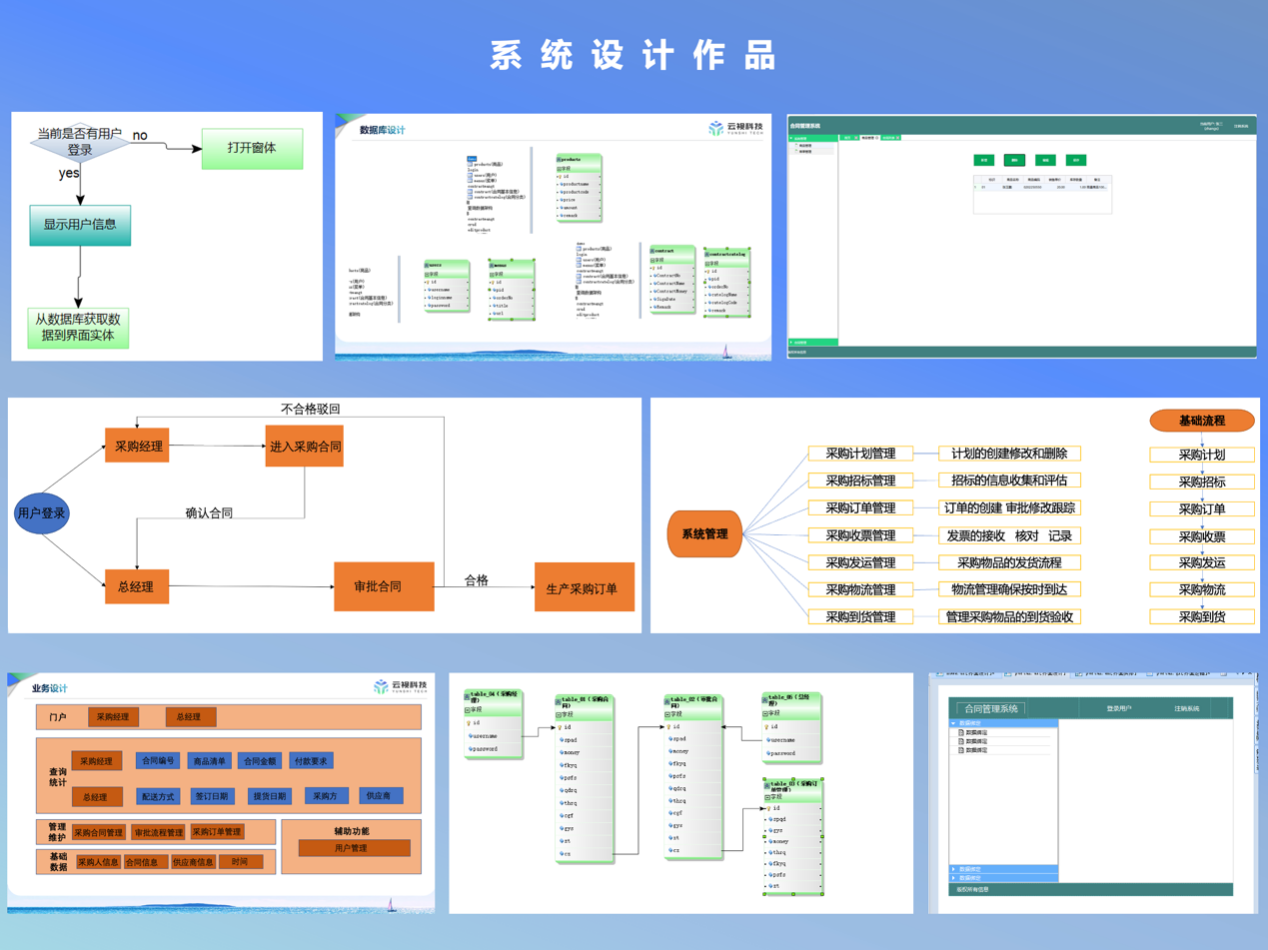Select the 采购订单管理 tab in 管理维护 row
The height and width of the screenshot is (950, 1268).
pos(216,832)
